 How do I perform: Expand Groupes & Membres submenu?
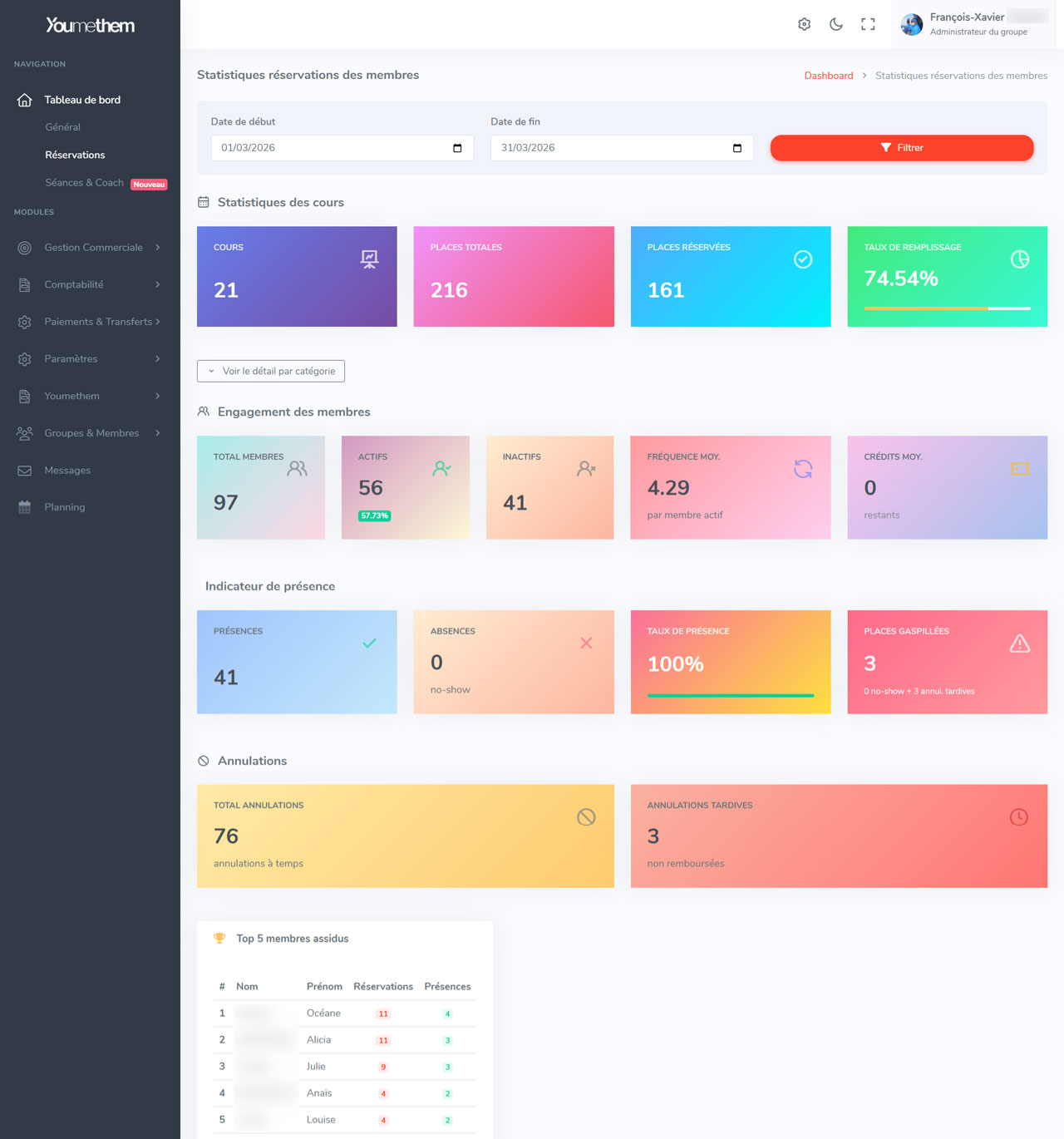click(90, 433)
